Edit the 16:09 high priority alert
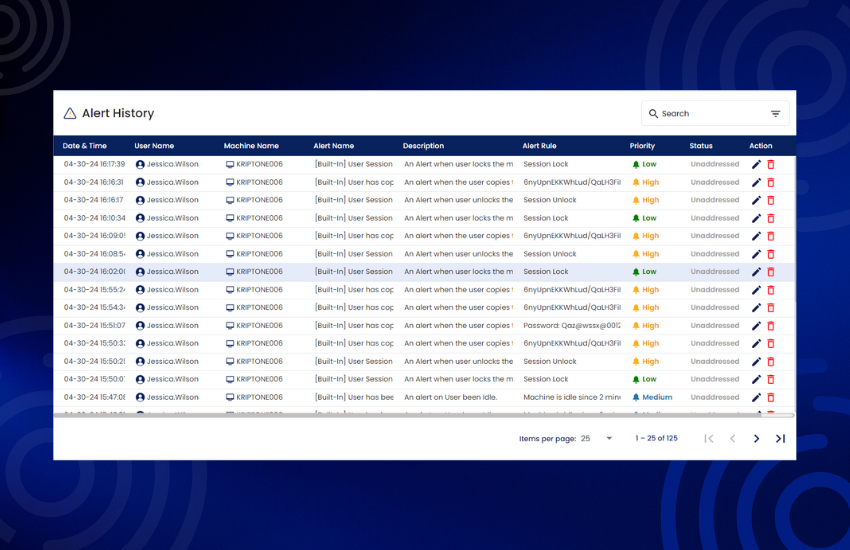Image resolution: width=850 pixels, height=550 pixels. point(756,236)
